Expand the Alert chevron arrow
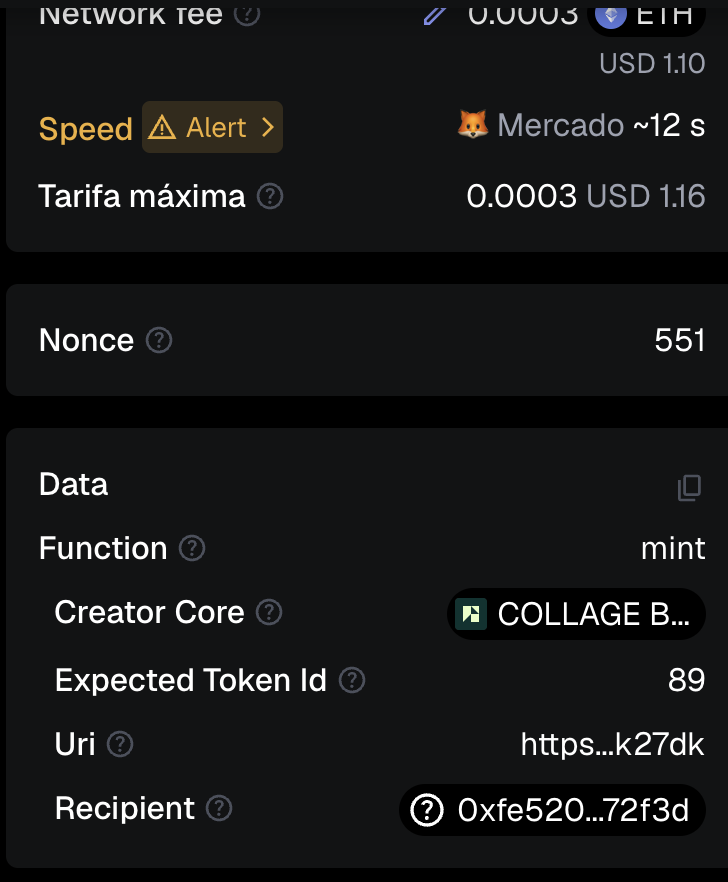The height and width of the screenshot is (882, 728). [267, 128]
